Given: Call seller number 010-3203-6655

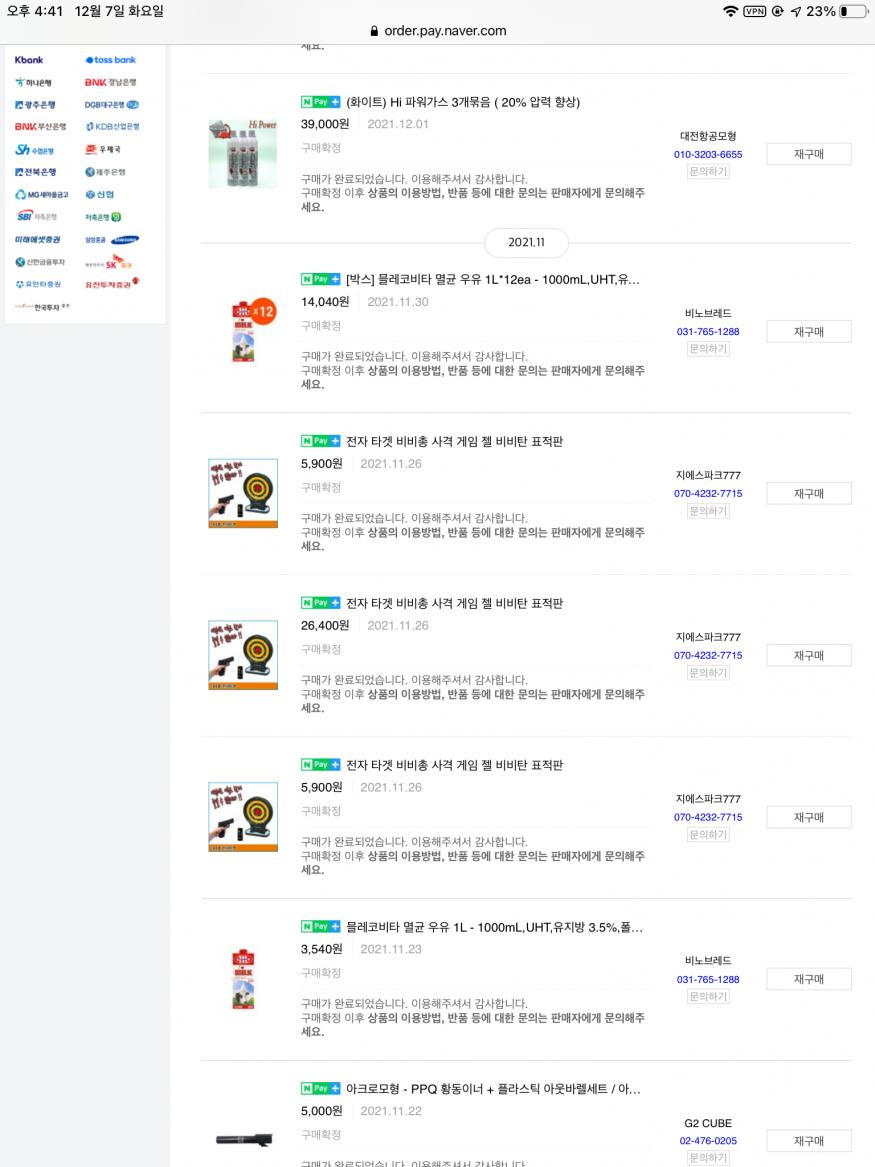Looking at the screenshot, I should pyautogui.click(x=708, y=154).
